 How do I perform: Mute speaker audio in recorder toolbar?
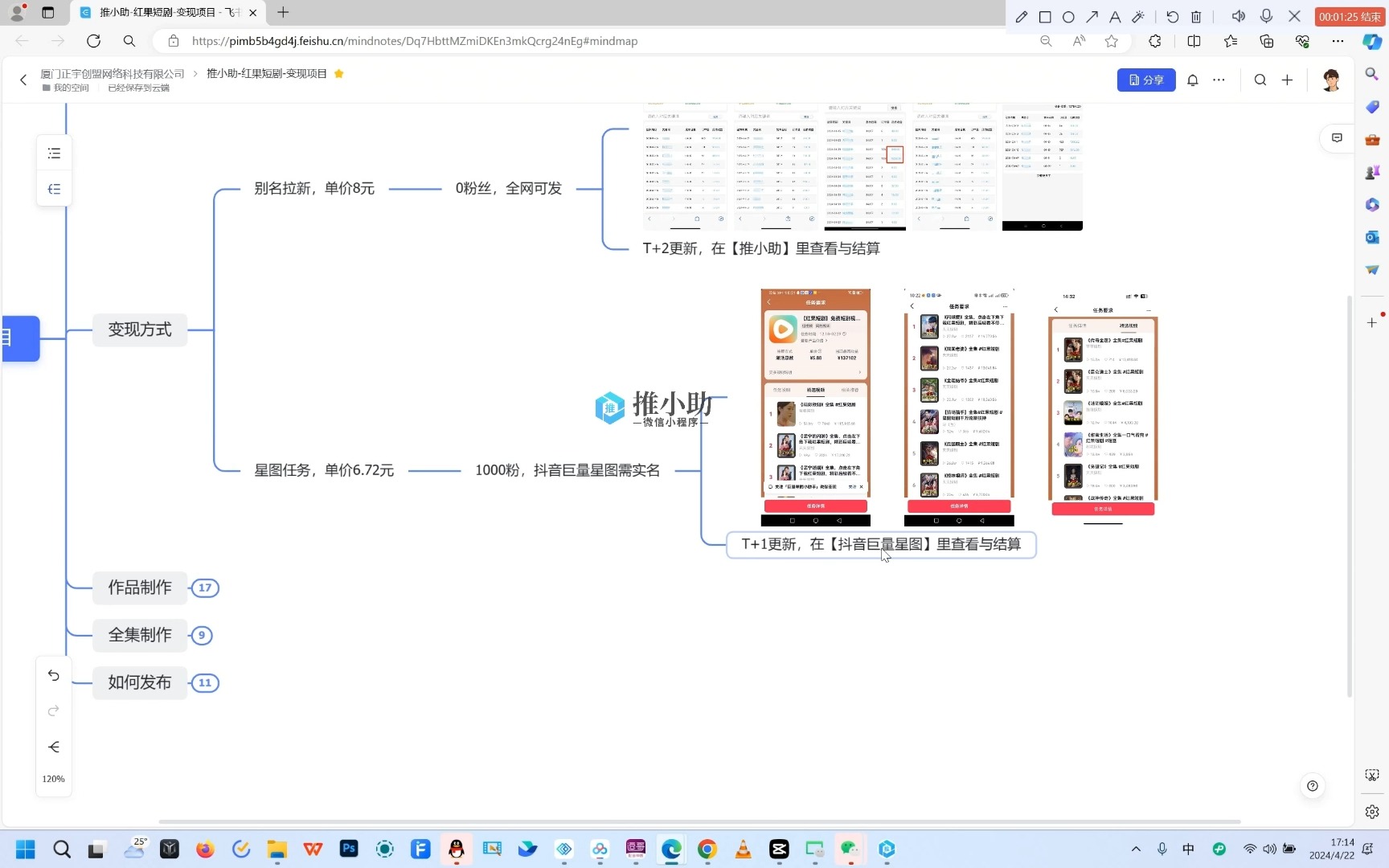pos(1239,16)
